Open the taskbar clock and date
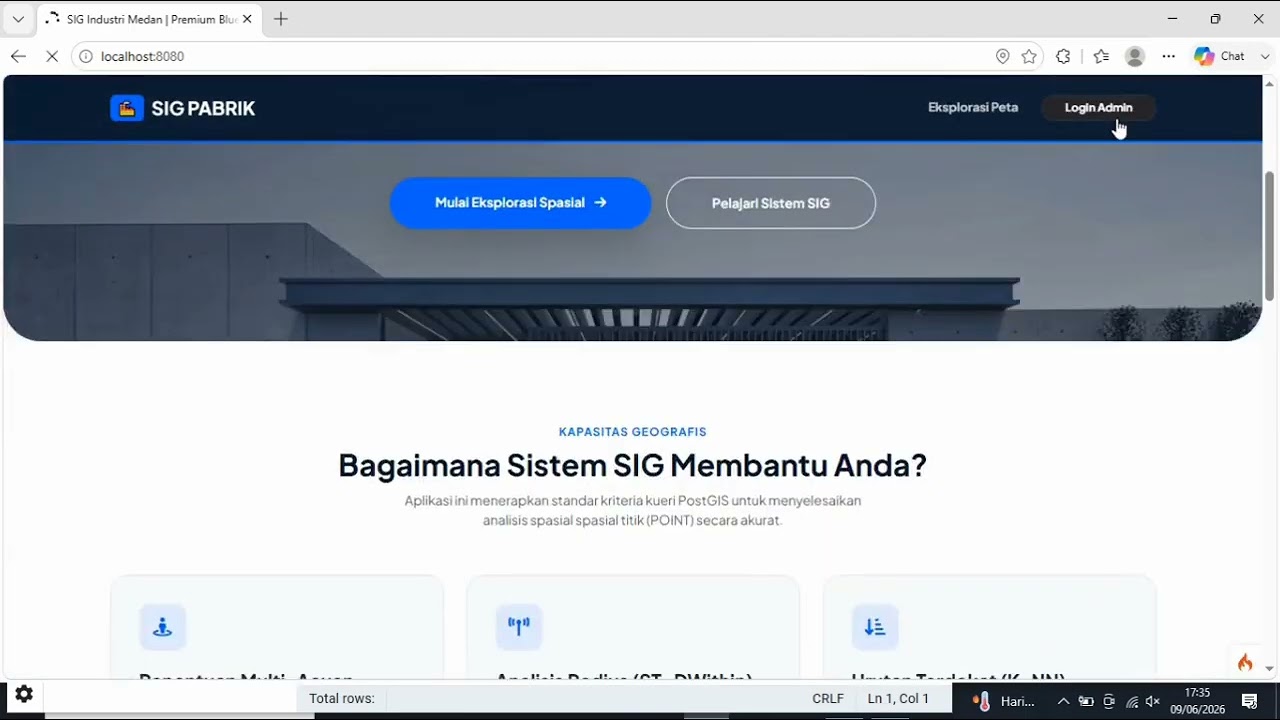 tap(1197, 701)
